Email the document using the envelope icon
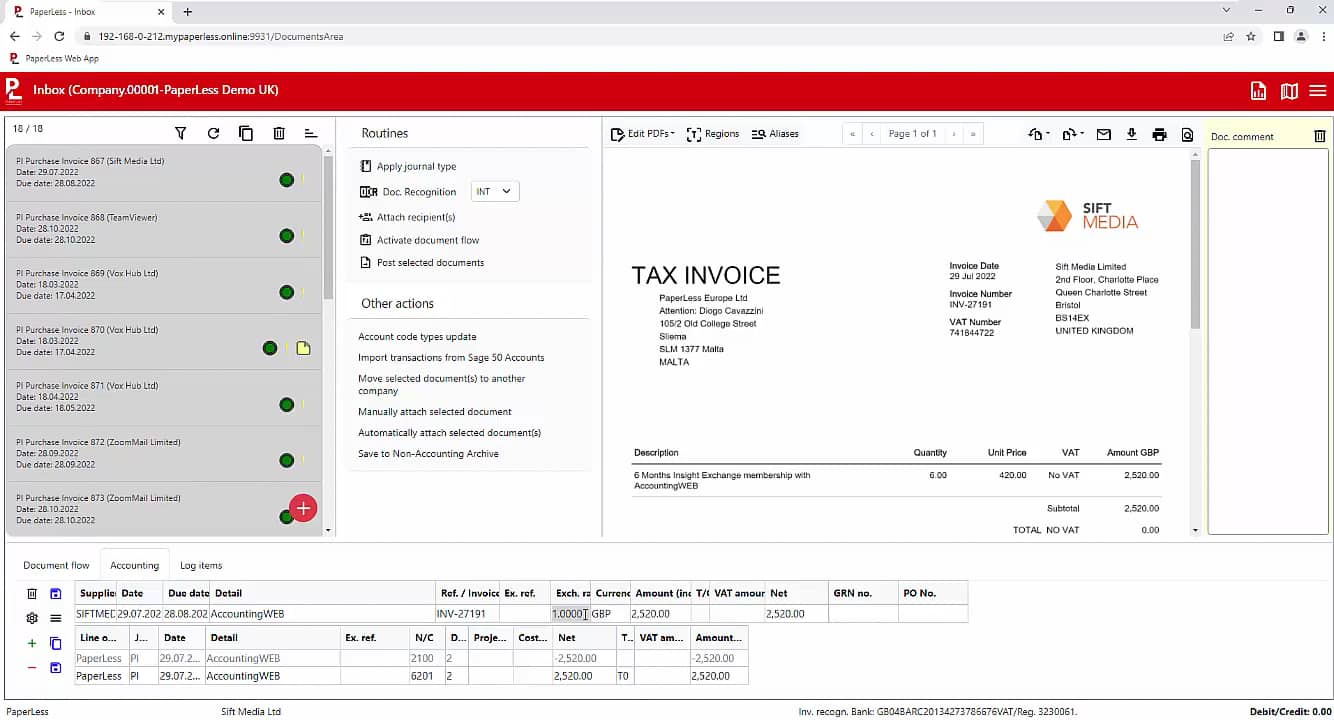 (1104, 134)
